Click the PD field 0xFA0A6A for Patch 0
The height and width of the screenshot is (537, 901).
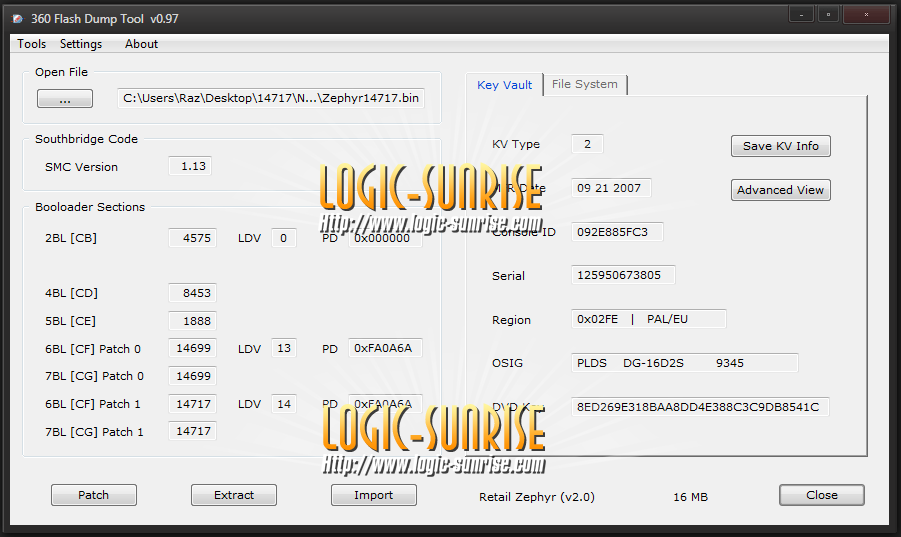click(x=386, y=348)
